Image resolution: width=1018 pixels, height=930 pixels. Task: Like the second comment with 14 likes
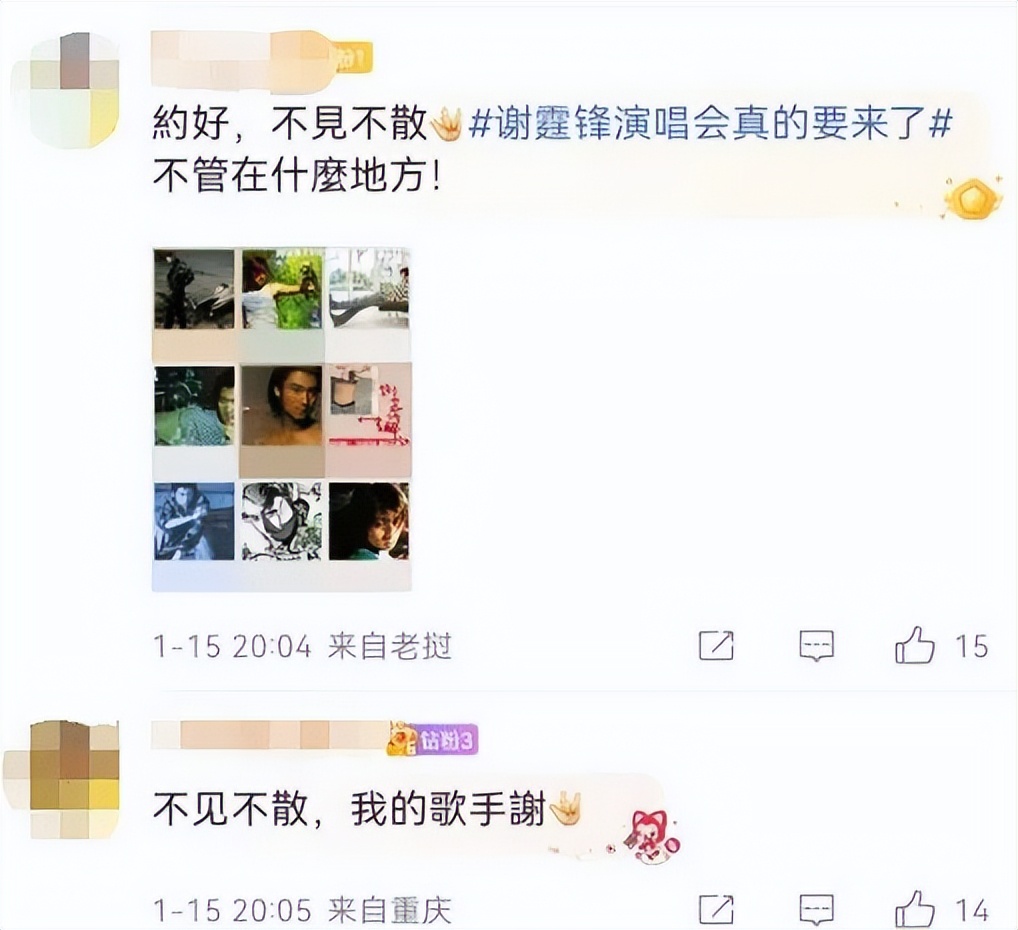pyautogui.click(x=915, y=909)
